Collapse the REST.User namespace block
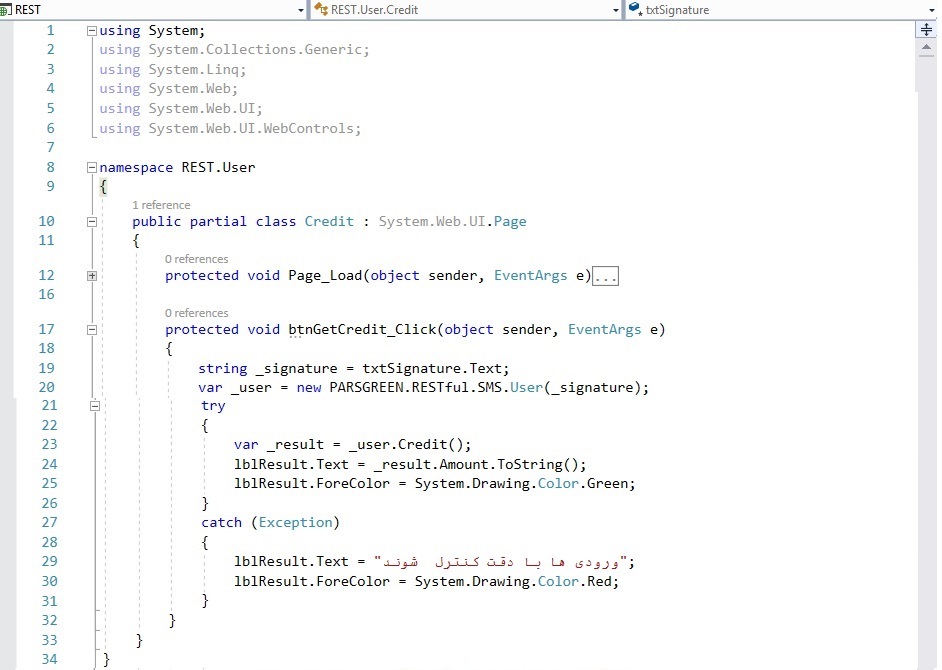Screen dimensions: 942x670 (x=92, y=168)
